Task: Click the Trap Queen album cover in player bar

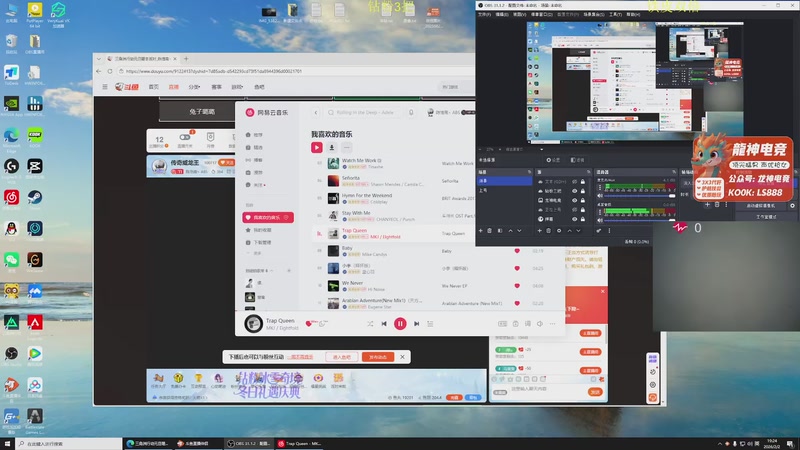Action: point(254,323)
